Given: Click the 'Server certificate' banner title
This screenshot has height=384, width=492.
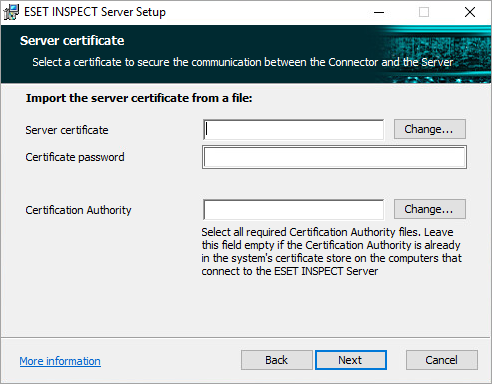Looking at the screenshot, I should coord(72,41).
